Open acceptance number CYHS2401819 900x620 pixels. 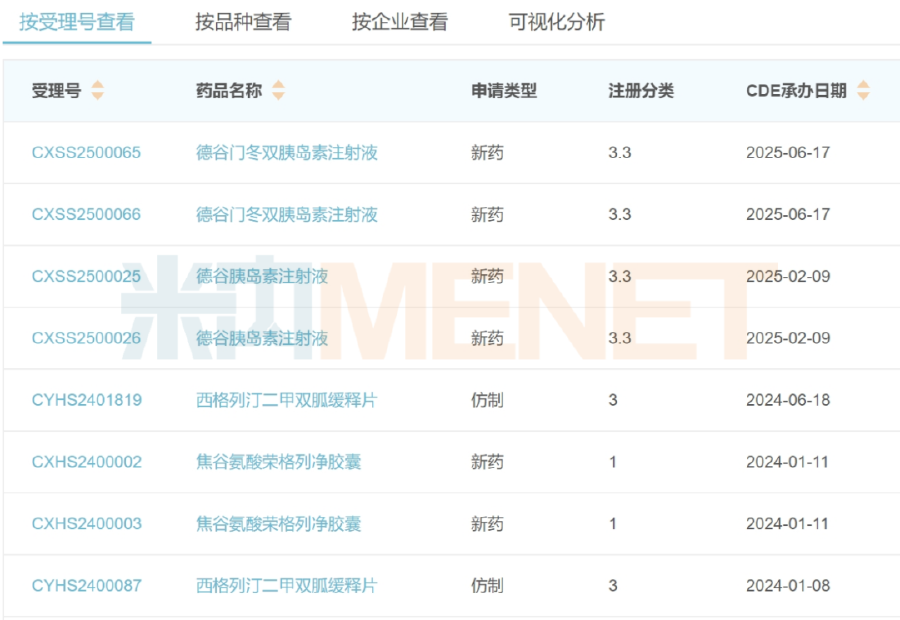coord(87,400)
